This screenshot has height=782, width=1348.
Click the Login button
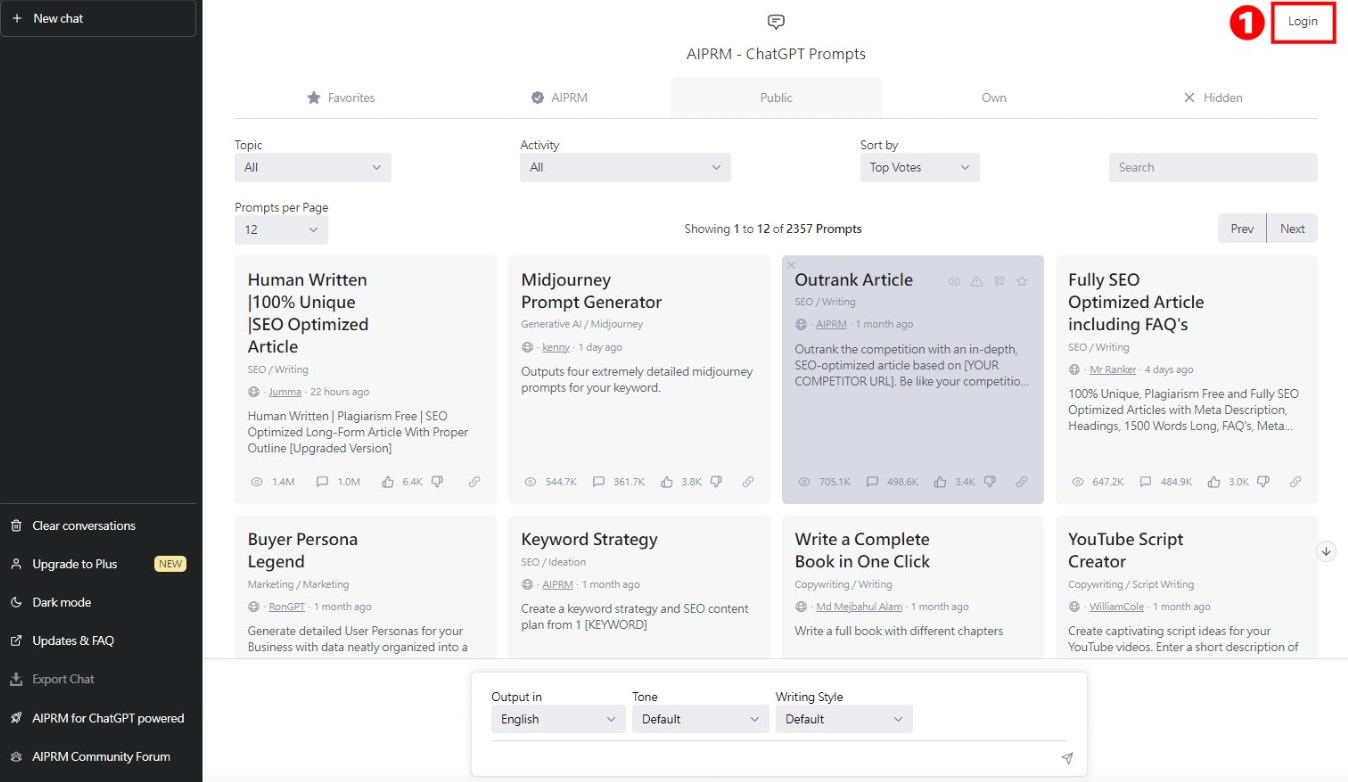click(x=1302, y=22)
